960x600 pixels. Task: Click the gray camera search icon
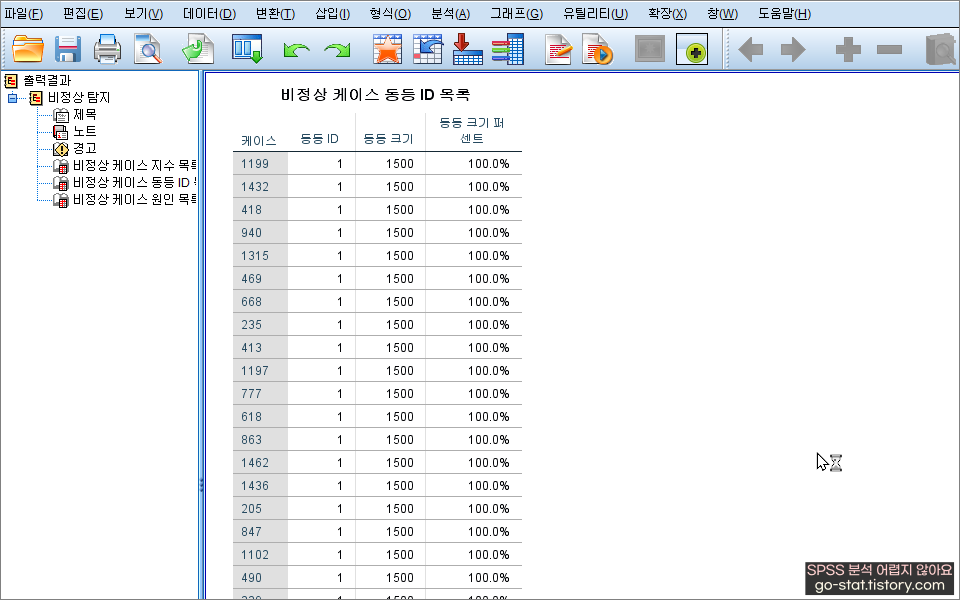point(941,50)
